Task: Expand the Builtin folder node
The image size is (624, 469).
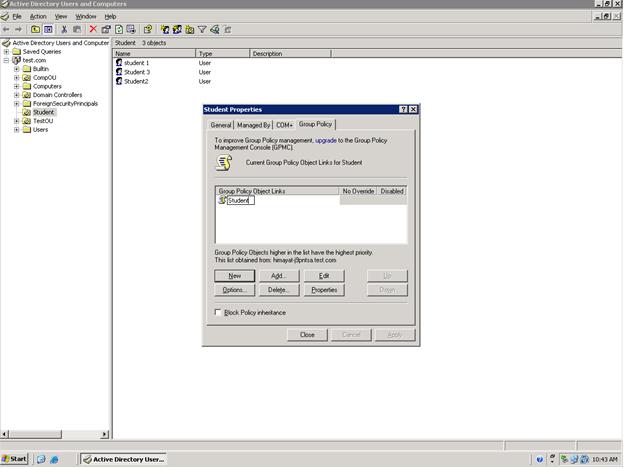Action: (x=17, y=69)
